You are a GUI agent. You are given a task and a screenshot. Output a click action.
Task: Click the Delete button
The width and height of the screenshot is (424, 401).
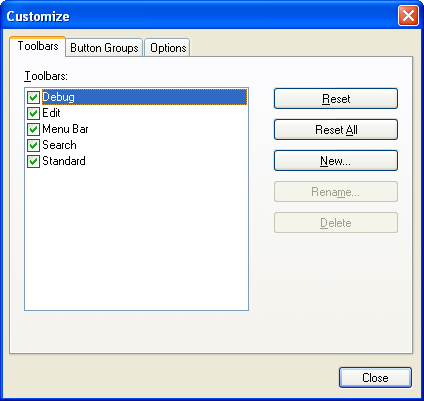click(336, 223)
